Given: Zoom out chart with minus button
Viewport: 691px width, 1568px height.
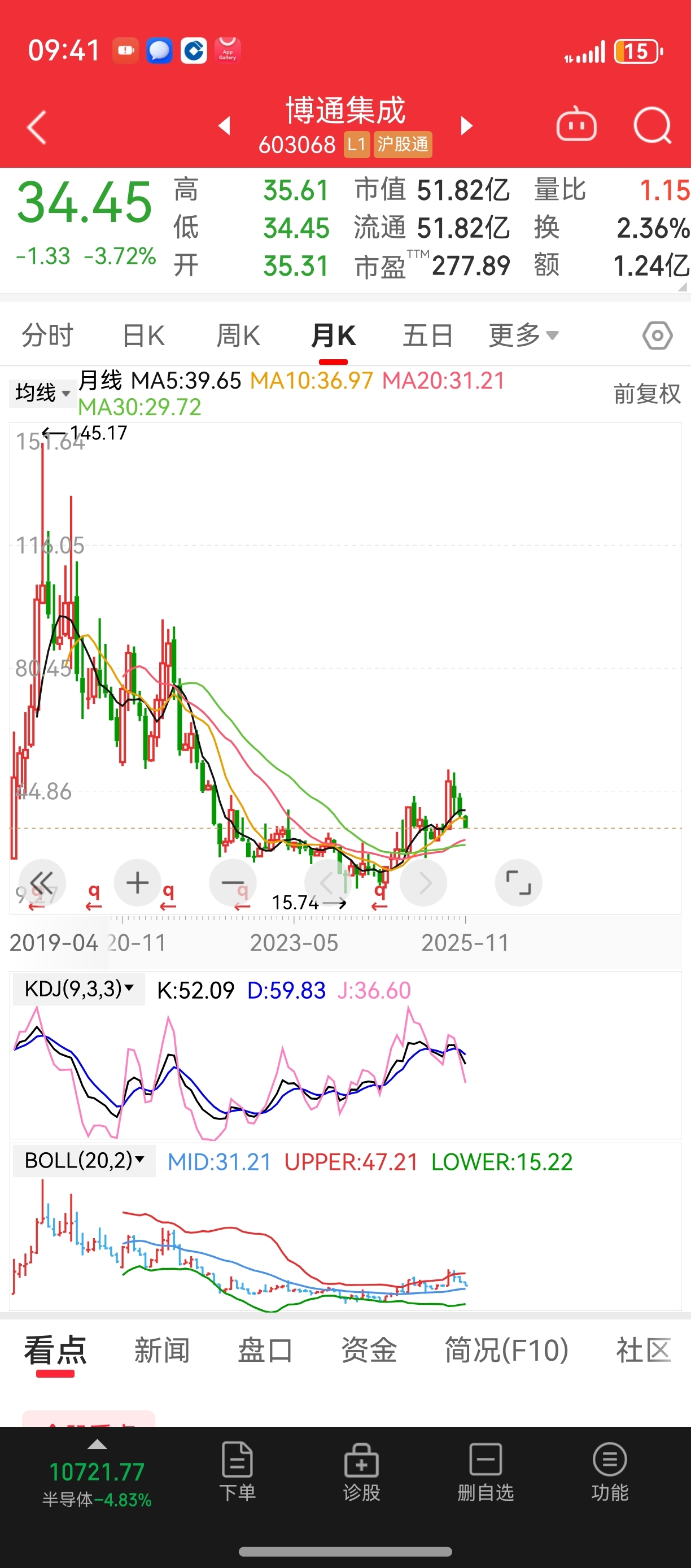Looking at the screenshot, I should (x=233, y=883).
